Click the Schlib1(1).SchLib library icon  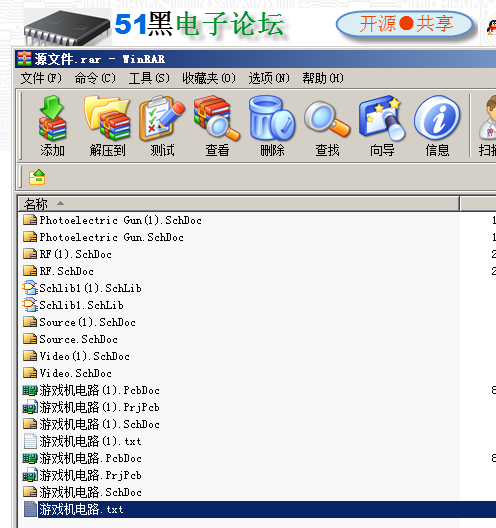click(x=30, y=288)
